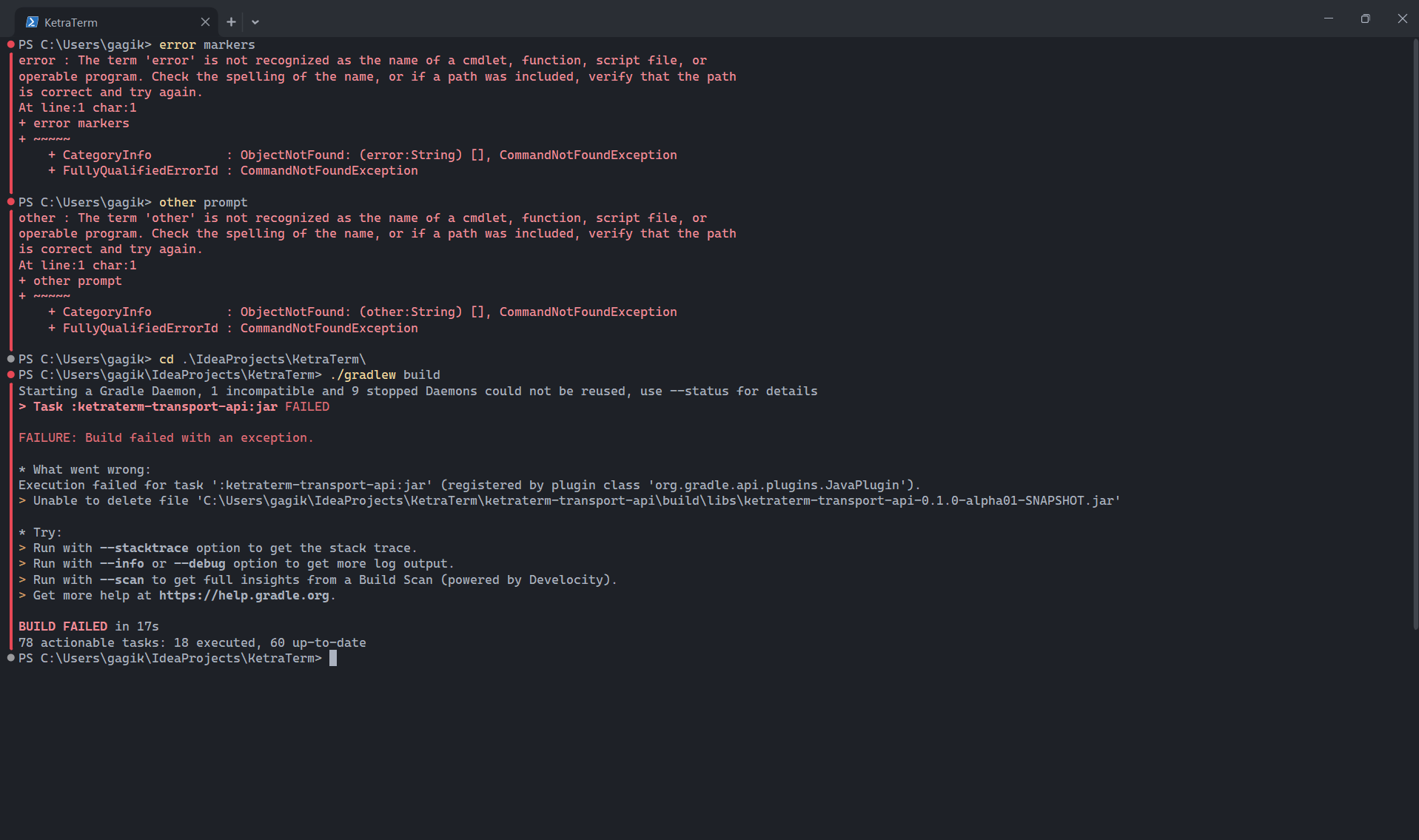Image resolution: width=1419 pixels, height=840 pixels.
Task: Click 'CategoryInfo' line mentioning other:String
Action: (x=362, y=312)
